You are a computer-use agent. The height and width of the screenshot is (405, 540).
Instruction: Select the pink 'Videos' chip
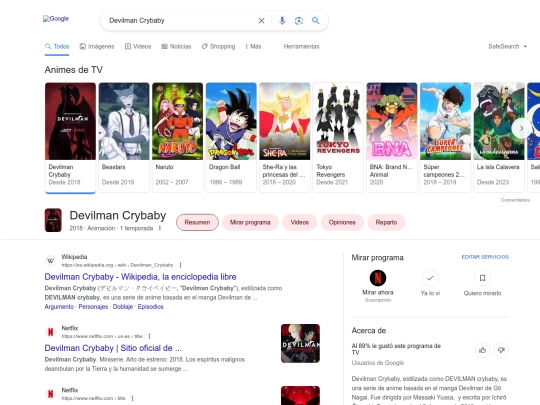300,222
